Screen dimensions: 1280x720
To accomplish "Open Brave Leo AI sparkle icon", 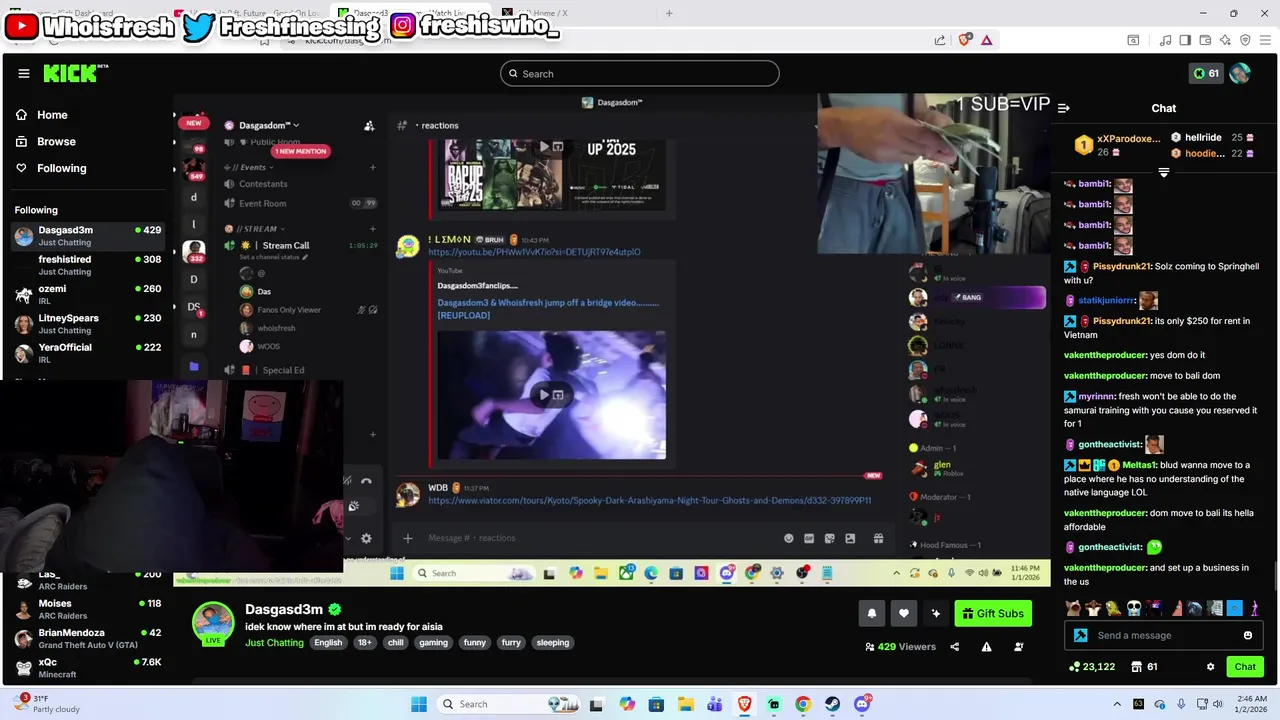I will pyautogui.click(x=1225, y=40).
